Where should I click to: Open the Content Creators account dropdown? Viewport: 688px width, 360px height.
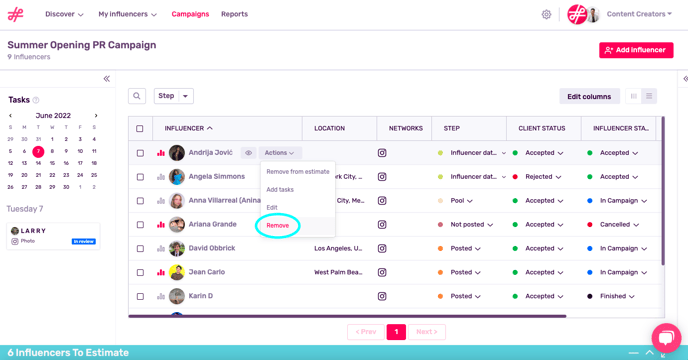pyautogui.click(x=639, y=14)
